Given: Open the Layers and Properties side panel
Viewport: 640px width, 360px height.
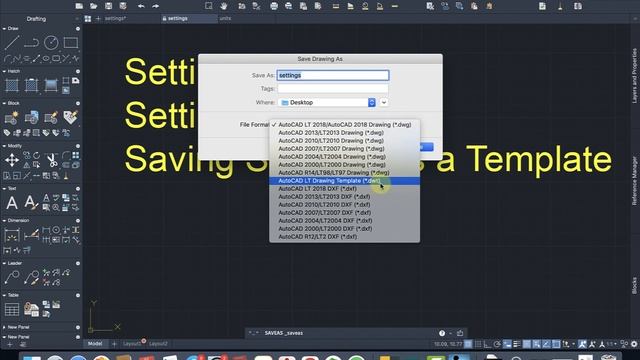Looking at the screenshot, I should [x=634, y=76].
